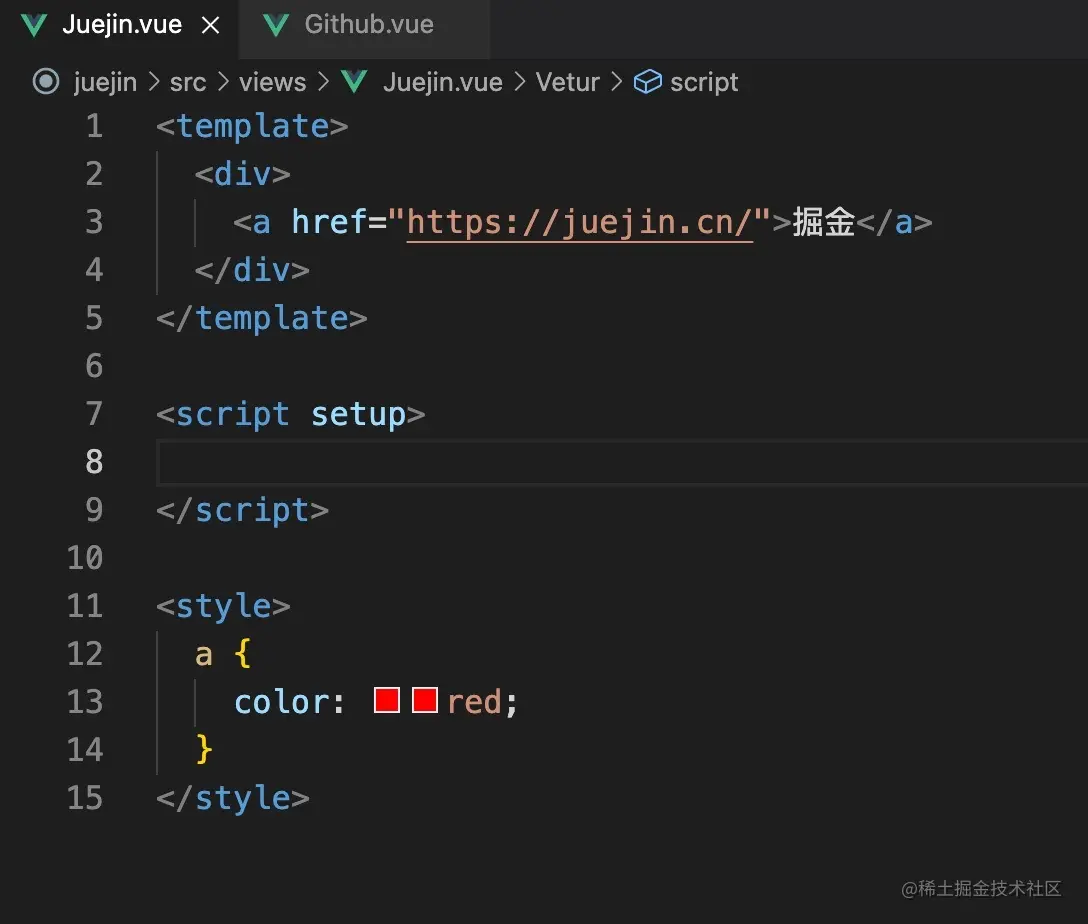Image resolution: width=1088 pixels, height=924 pixels.
Task: Click the opening <template> tag text
Action: (x=252, y=127)
